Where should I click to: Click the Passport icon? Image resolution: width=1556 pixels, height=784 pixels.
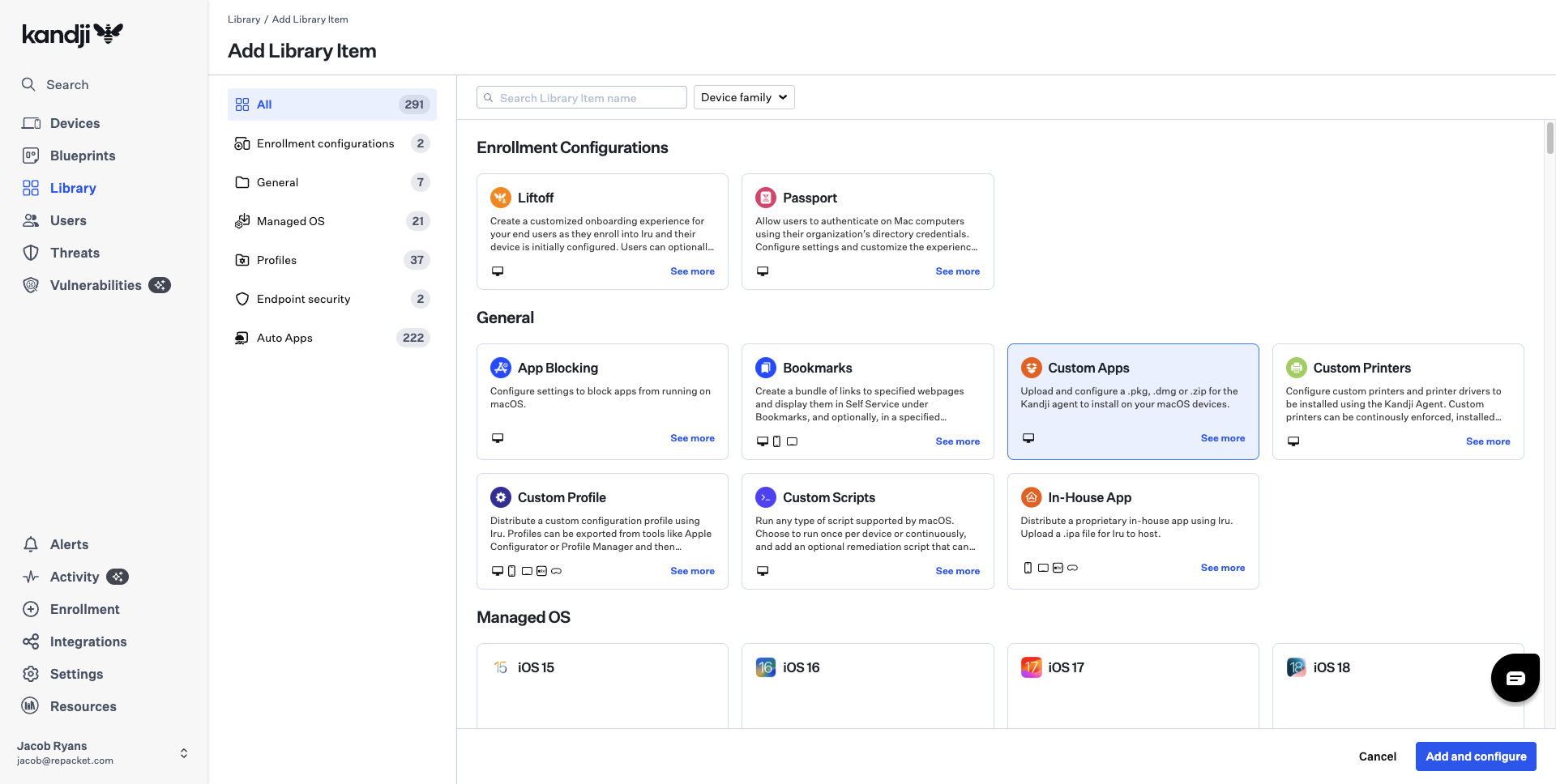pyautogui.click(x=766, y=198)
